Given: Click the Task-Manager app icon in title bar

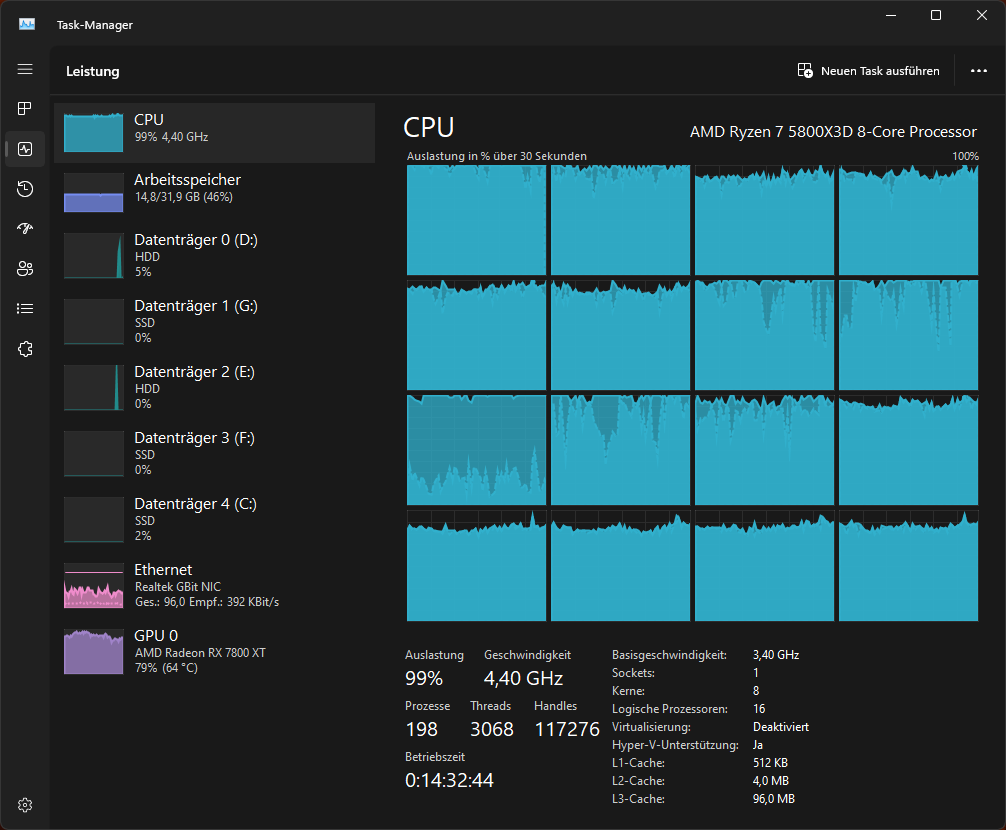Looking at the screenshot, I should pos(27,24).
